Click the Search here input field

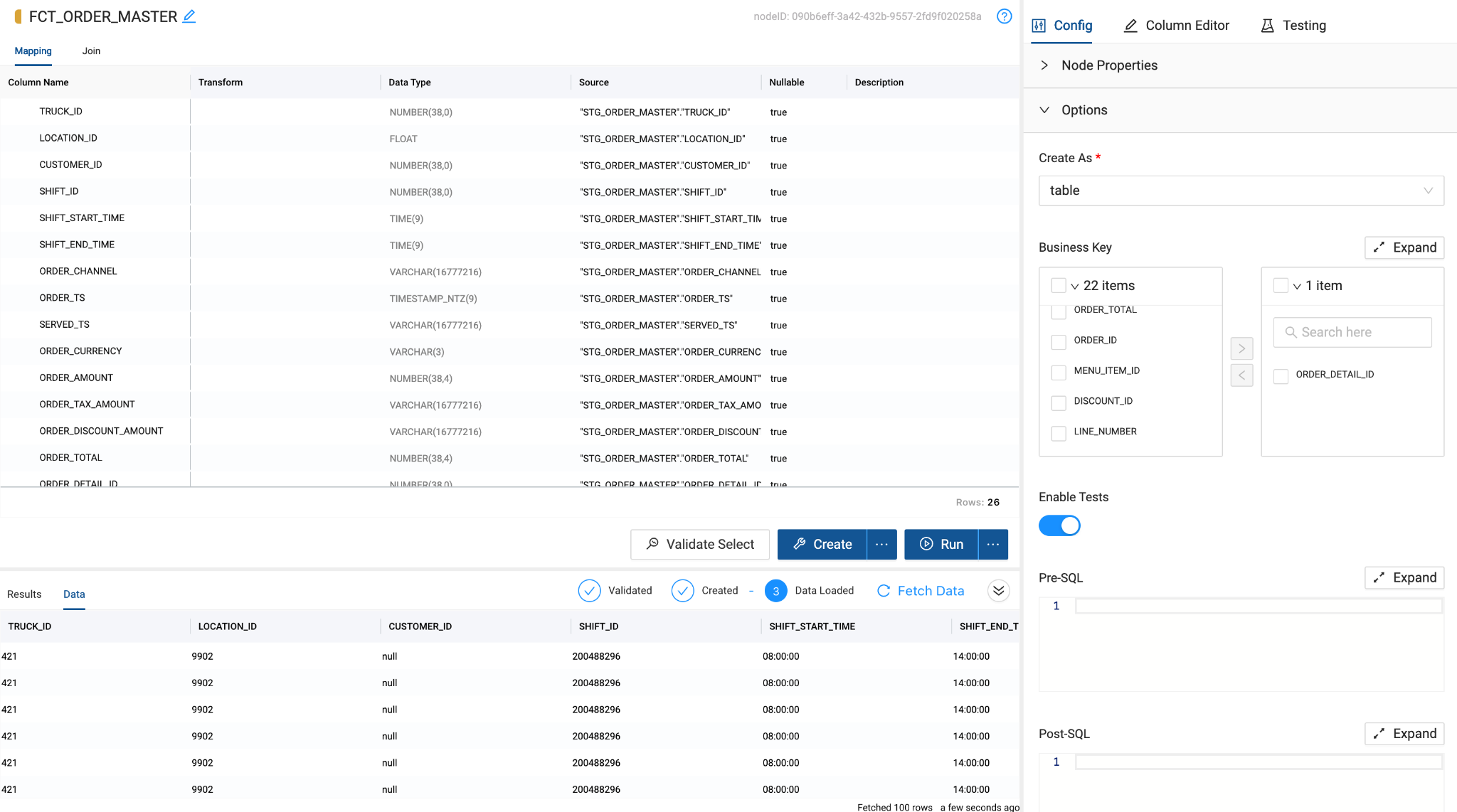click(1352, 332)
